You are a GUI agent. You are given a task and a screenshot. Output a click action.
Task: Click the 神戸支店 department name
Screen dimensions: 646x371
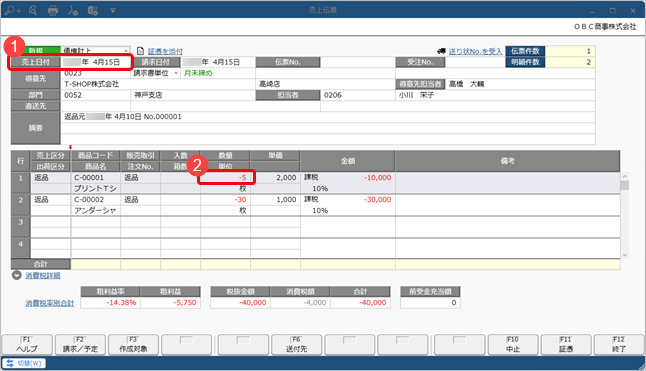[148, 95]
